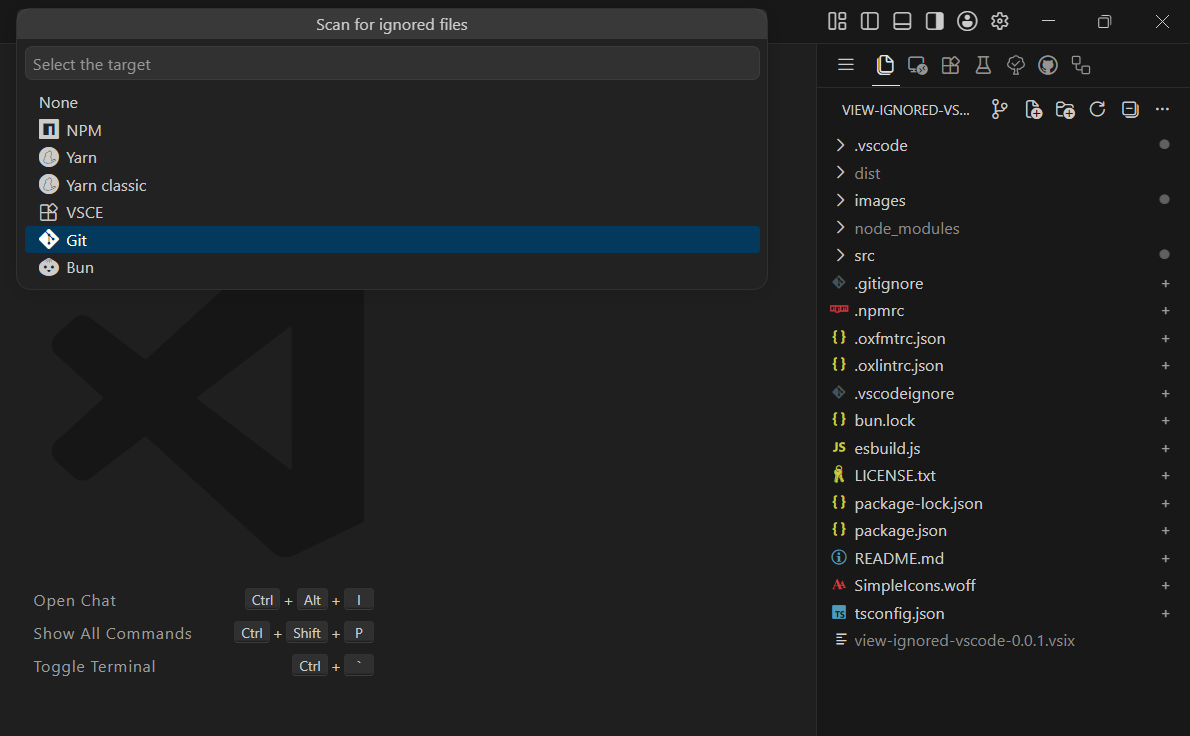Focus the Select the target input
This screenshot has width=1190, height=736.
(392, 64)
